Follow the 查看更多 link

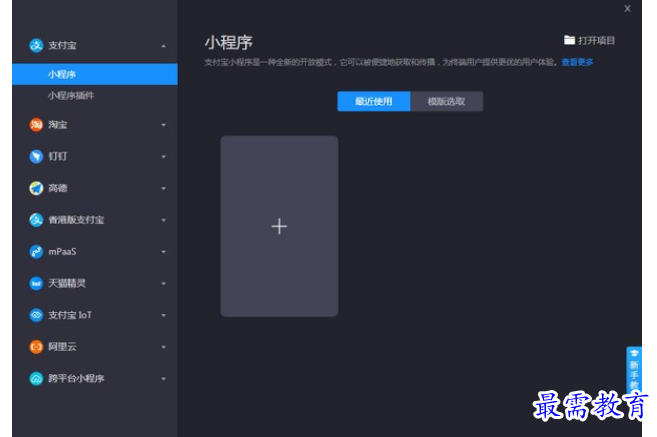(577, 62)
